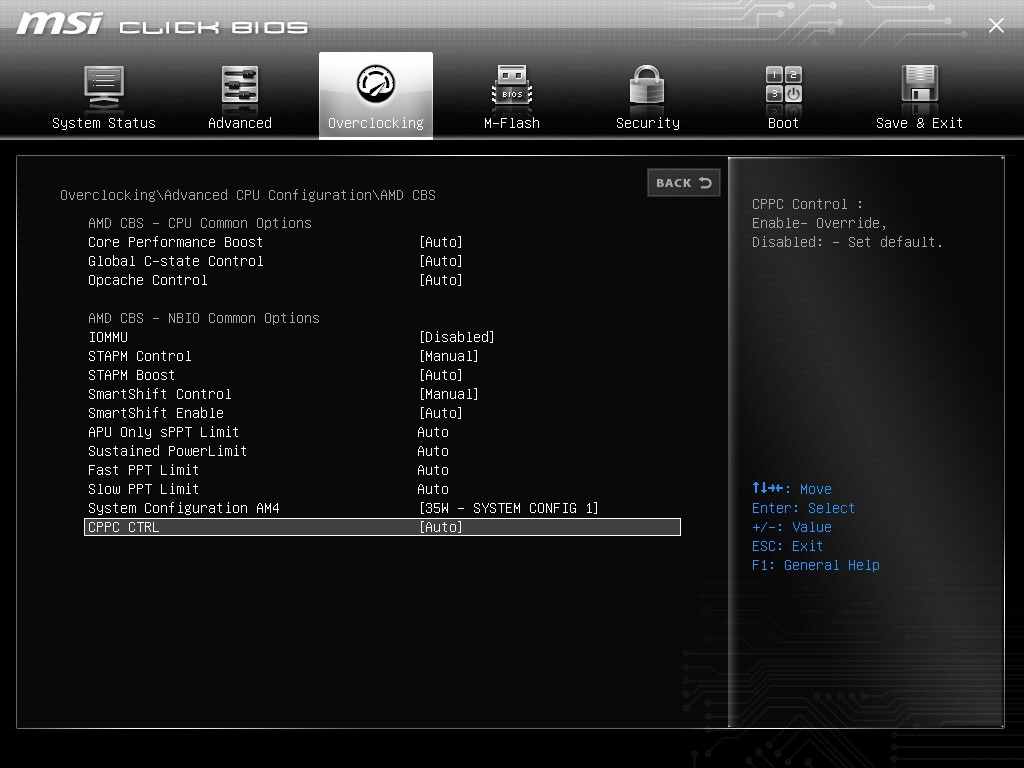The width and height of the screenshot is (1024, 768).
Task: Click the AMD CBS breadcrumb path text
Action: pos(248,195)
